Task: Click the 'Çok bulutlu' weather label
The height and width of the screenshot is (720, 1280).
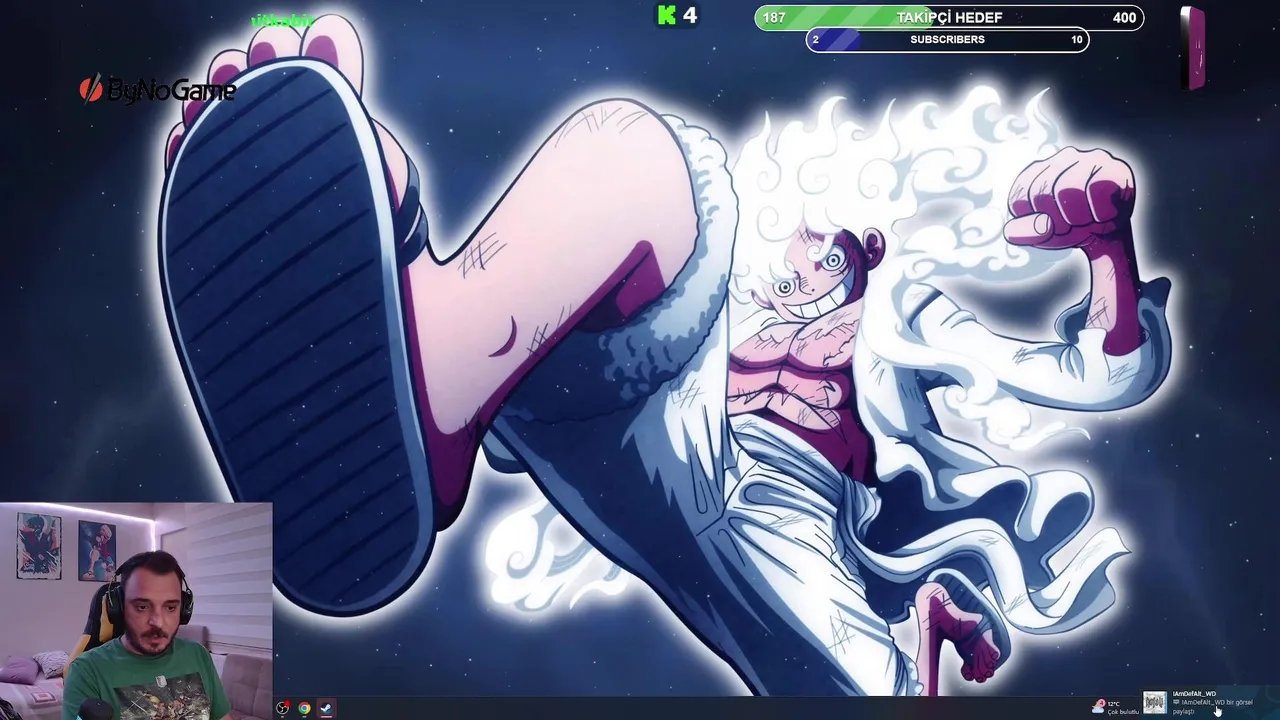Action: point(1123,712)
